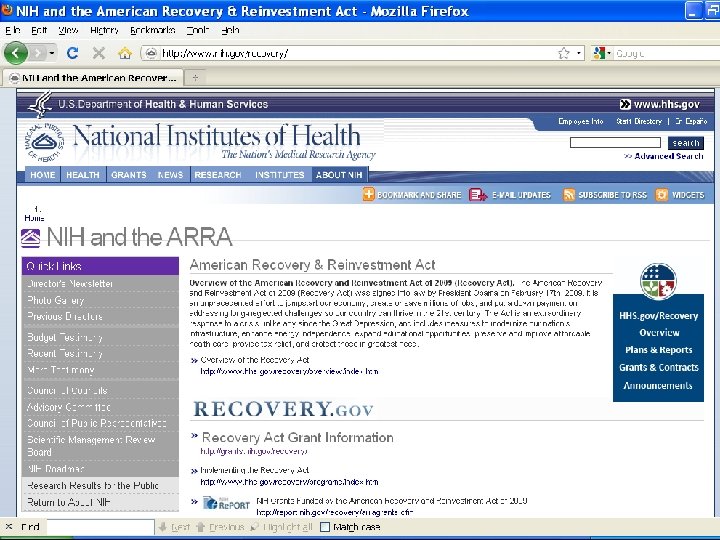Click inside the browser URL address field
Screen dimensions: 720x540
[x=358, y=53]
